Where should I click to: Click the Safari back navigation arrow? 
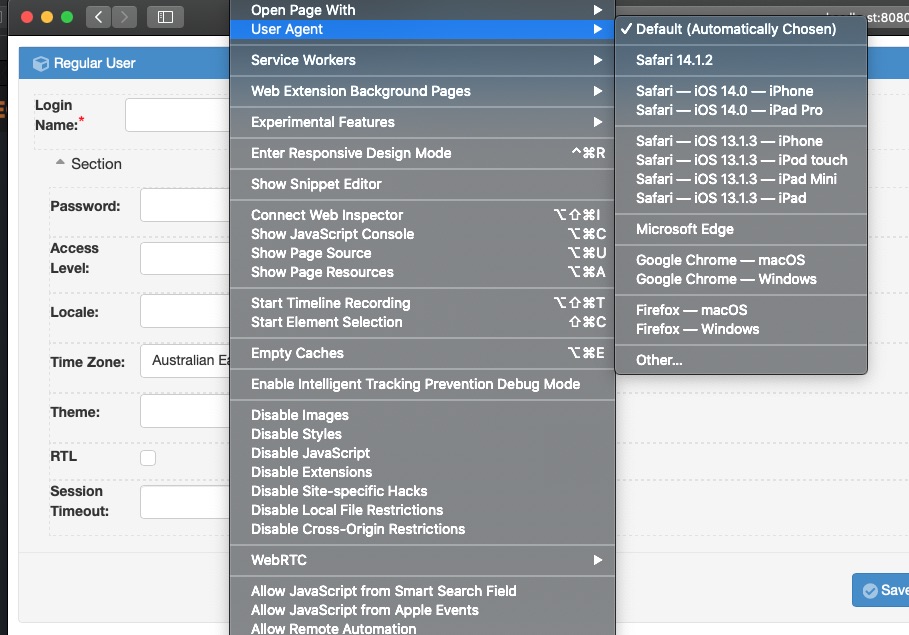click(99, 17)
